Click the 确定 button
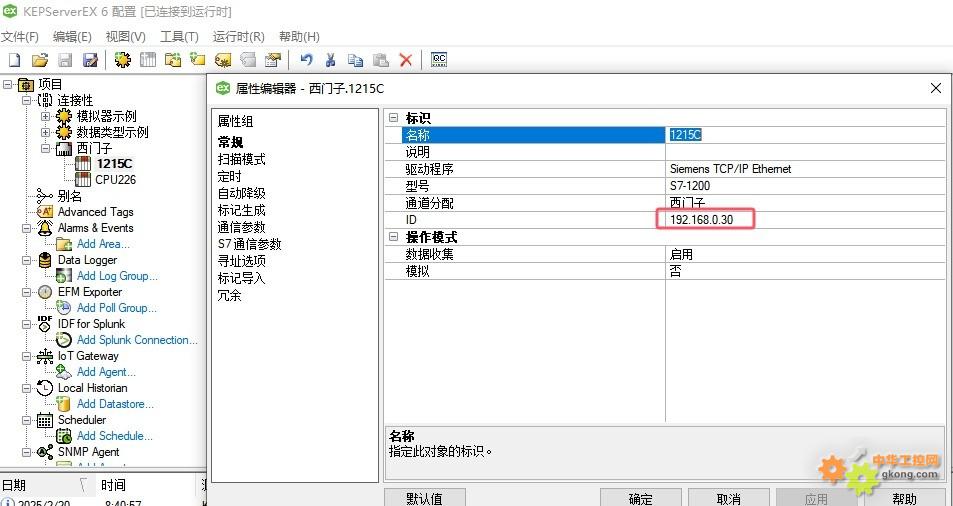953x506 pixels. (x=641, y=498)
